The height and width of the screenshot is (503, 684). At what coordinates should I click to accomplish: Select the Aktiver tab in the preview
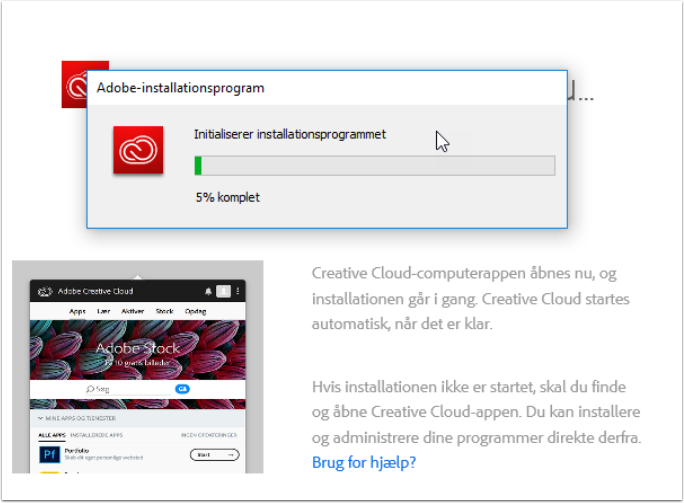pyautogui.click(x=133, y=311)
